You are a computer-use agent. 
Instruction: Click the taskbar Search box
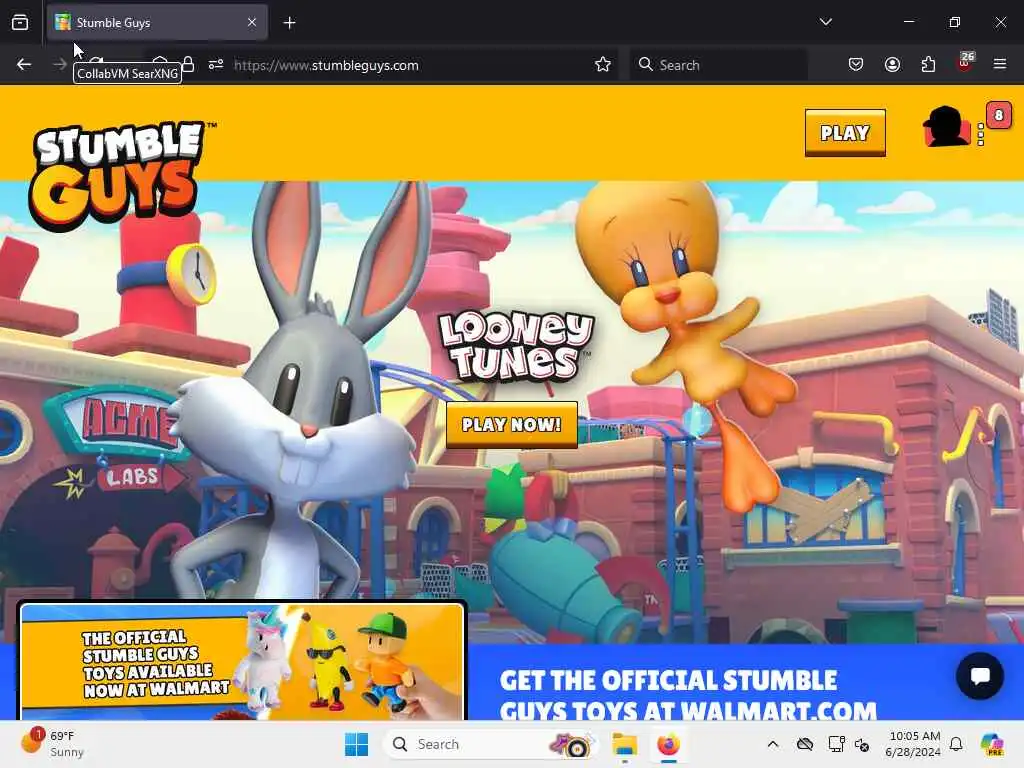coord(491,744)
